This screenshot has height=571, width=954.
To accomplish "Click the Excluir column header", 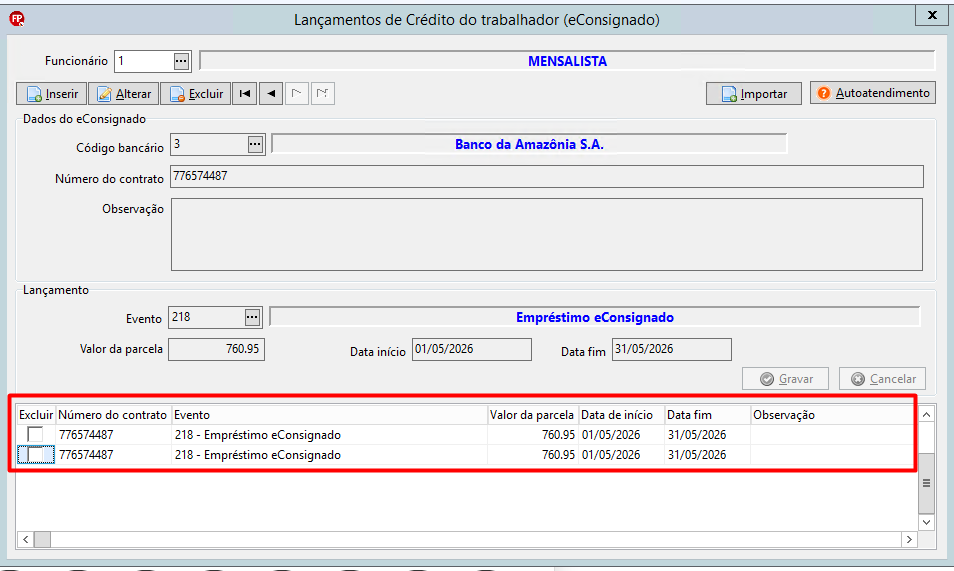I will point(36,415).
